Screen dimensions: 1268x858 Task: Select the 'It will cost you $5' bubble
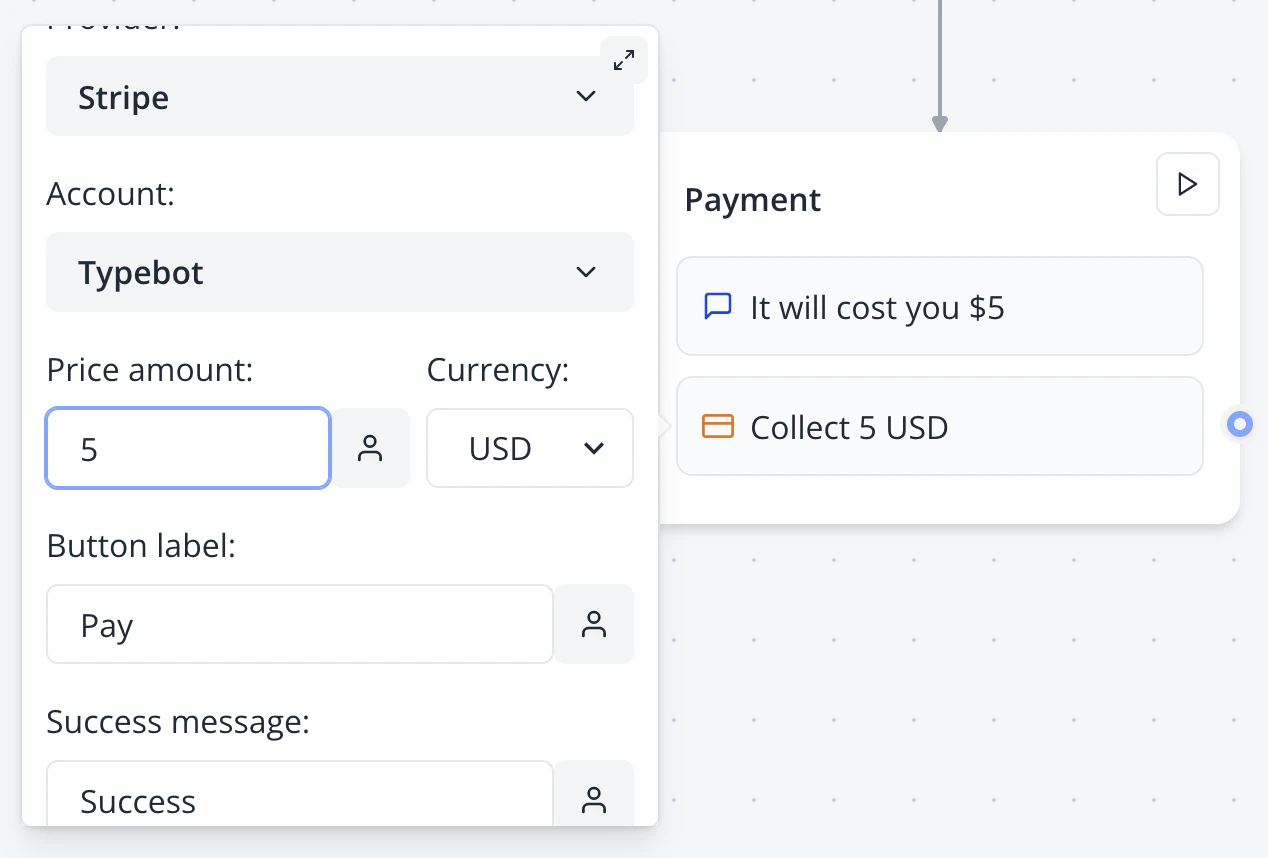tap(939, 306)
